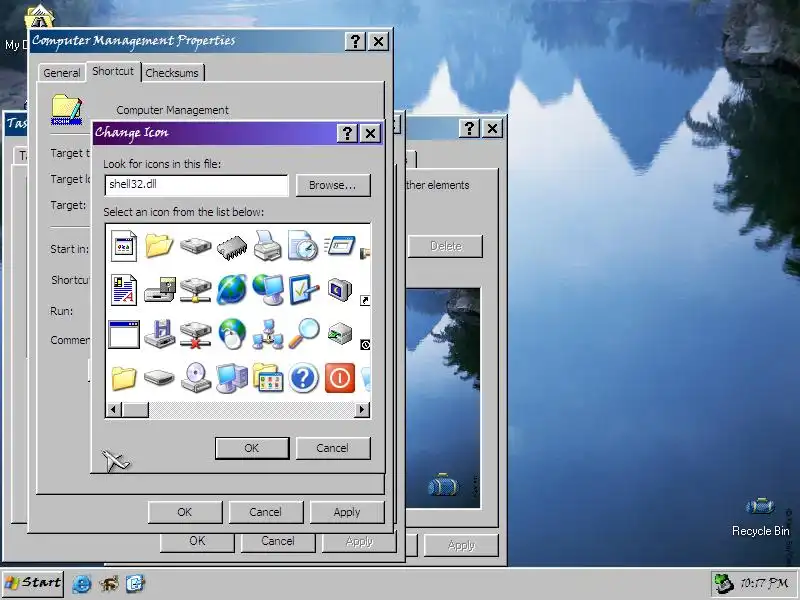
Task: Open the Recycle Bin desktop icon
Action: pos(761,516)
